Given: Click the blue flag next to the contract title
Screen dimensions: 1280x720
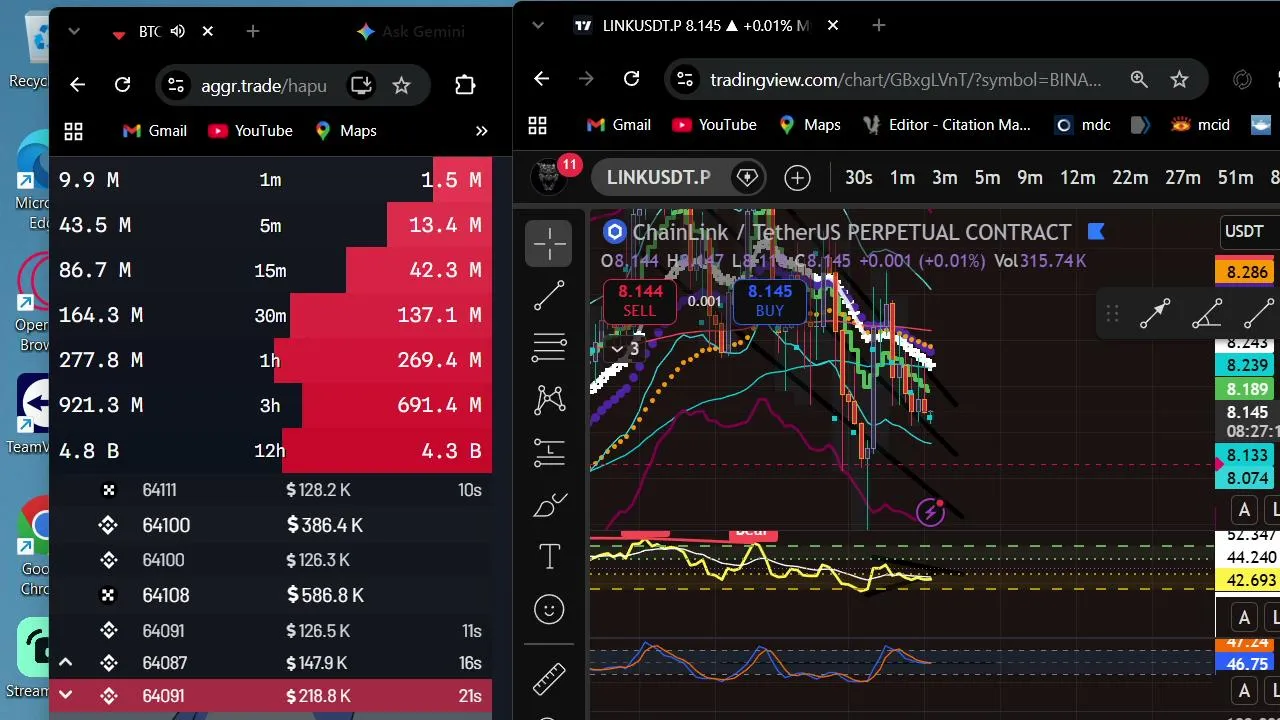Looking at the screenshot, I should pyautogui.click(x=1095, y=232).
